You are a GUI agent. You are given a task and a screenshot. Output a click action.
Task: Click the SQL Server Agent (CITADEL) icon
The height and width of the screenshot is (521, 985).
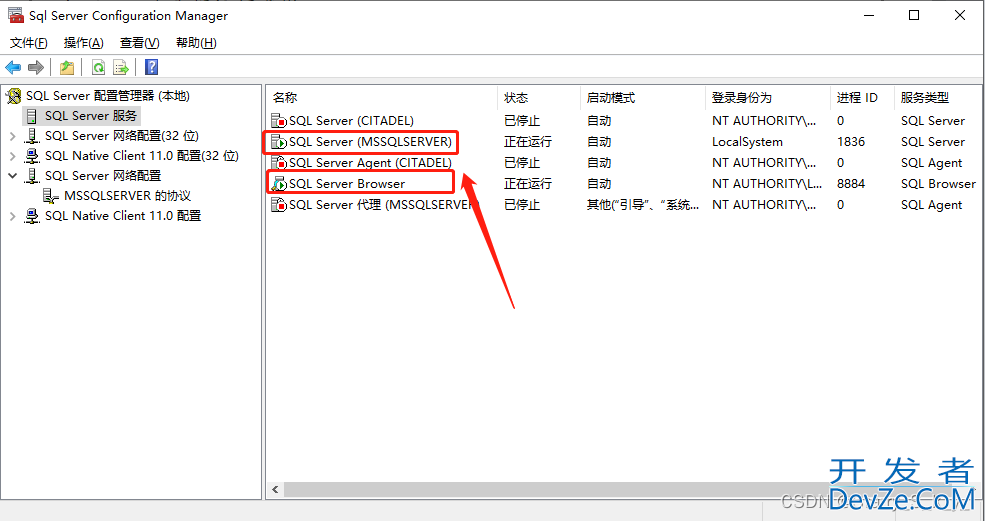tap(279, 163)
